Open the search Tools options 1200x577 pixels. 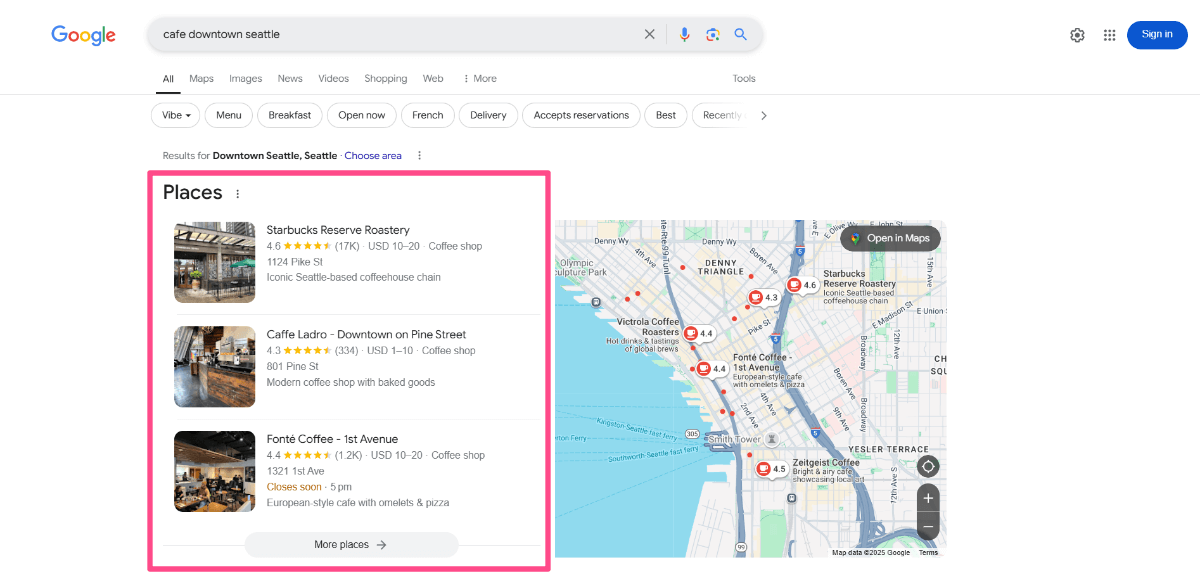pyautogui.click(x=744, y=79)
